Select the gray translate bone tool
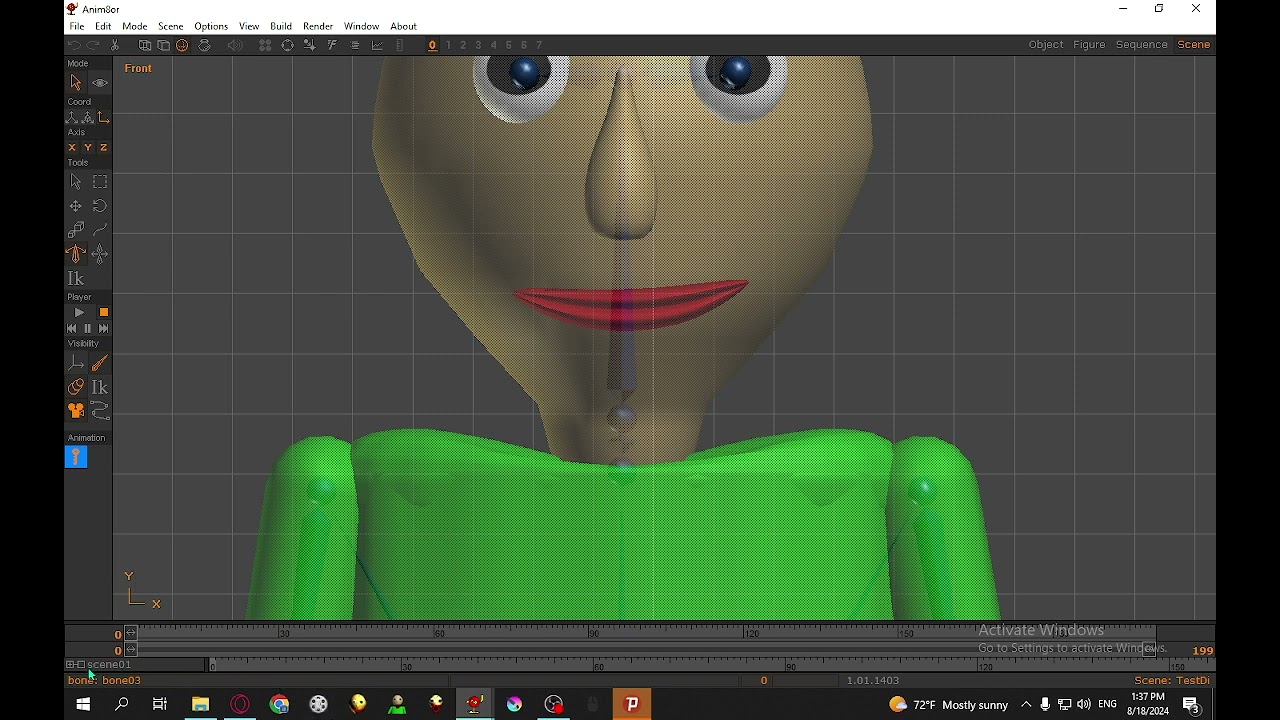Viewport: 1280px width, 720px height. pyautogui.click(x=100, y=254)
